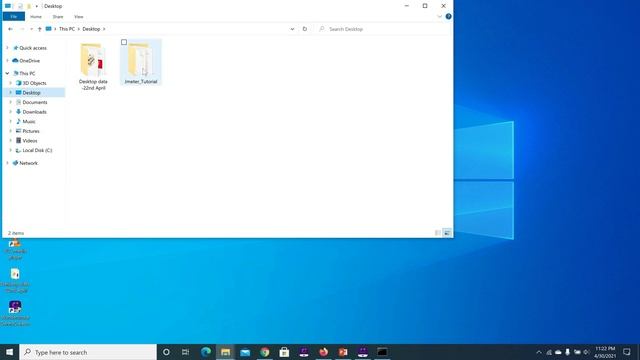Select This PC in the sidebar
The height and width of the screenshot is (360, 640).
[27, 73]
